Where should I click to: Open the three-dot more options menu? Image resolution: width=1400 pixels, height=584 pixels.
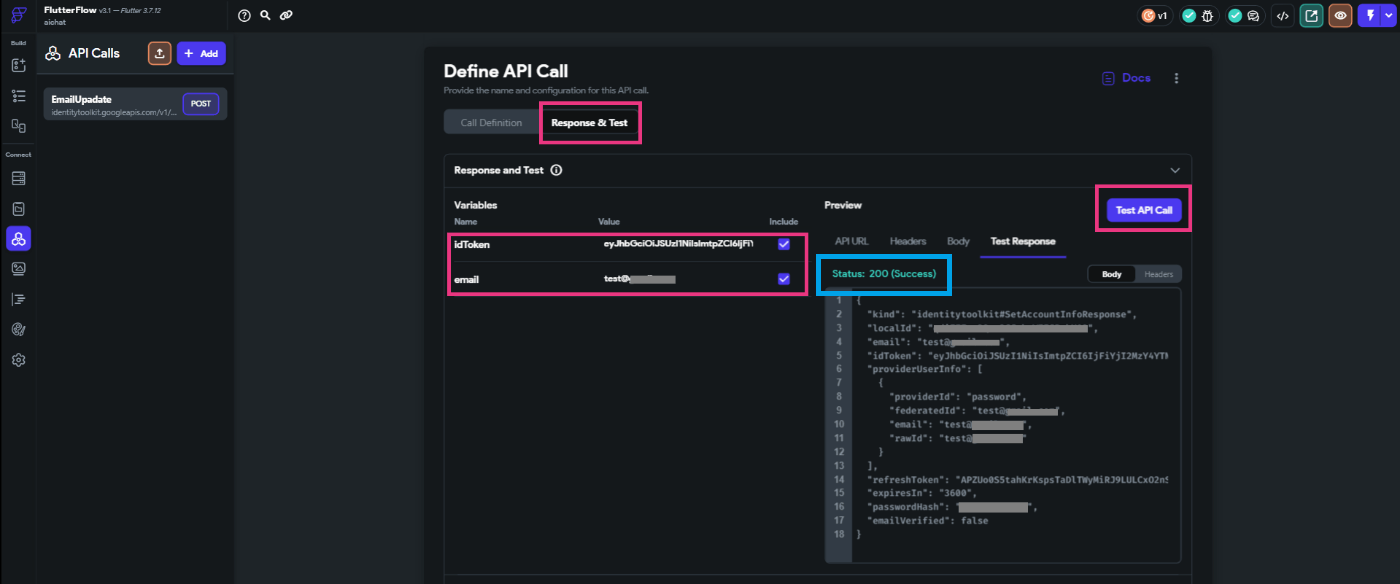coord(1176,78)
